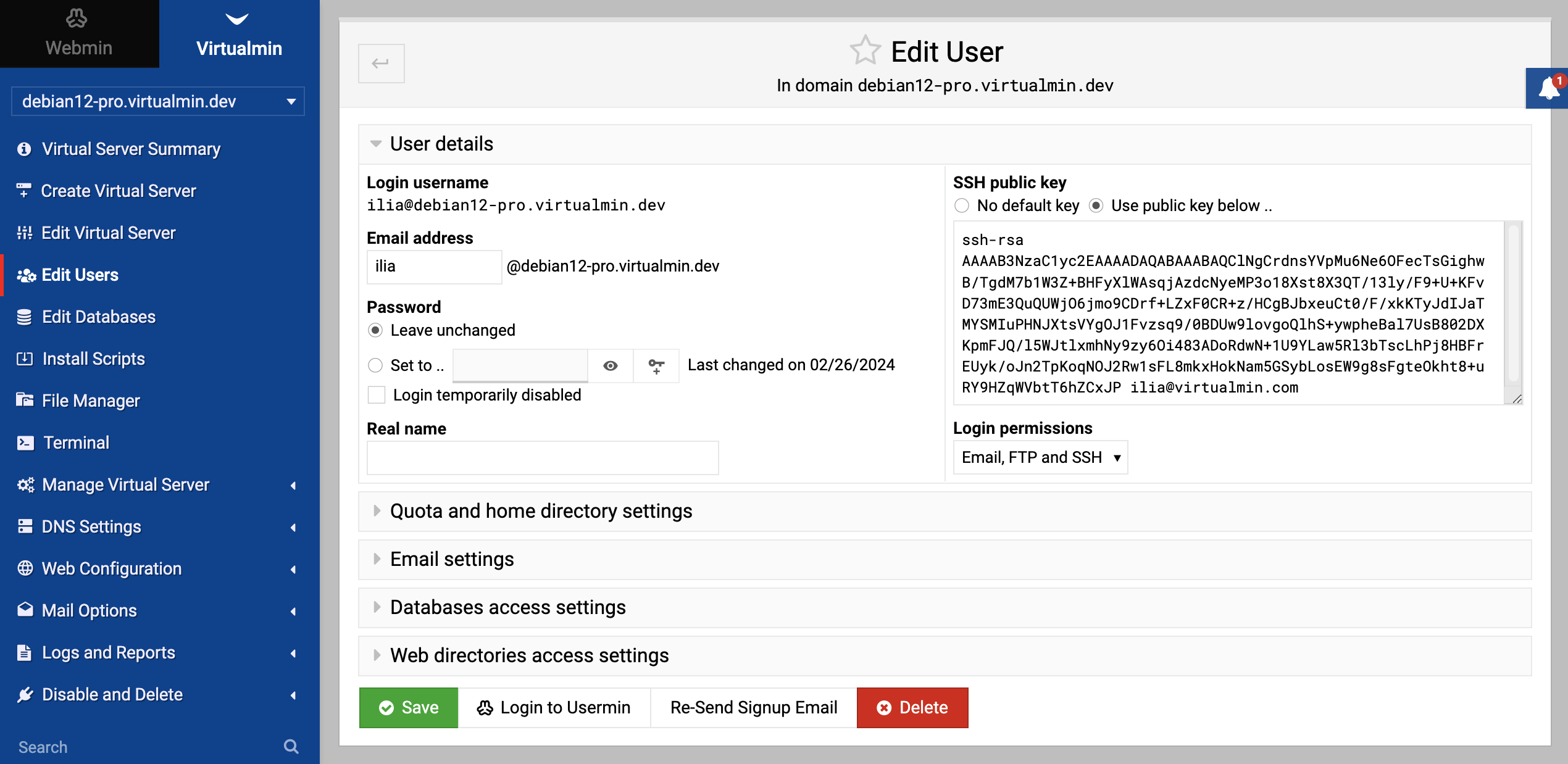Click the Virtualmin chevron logo icon
This screenshot has width=1568, height=764.
coord(237,19)
